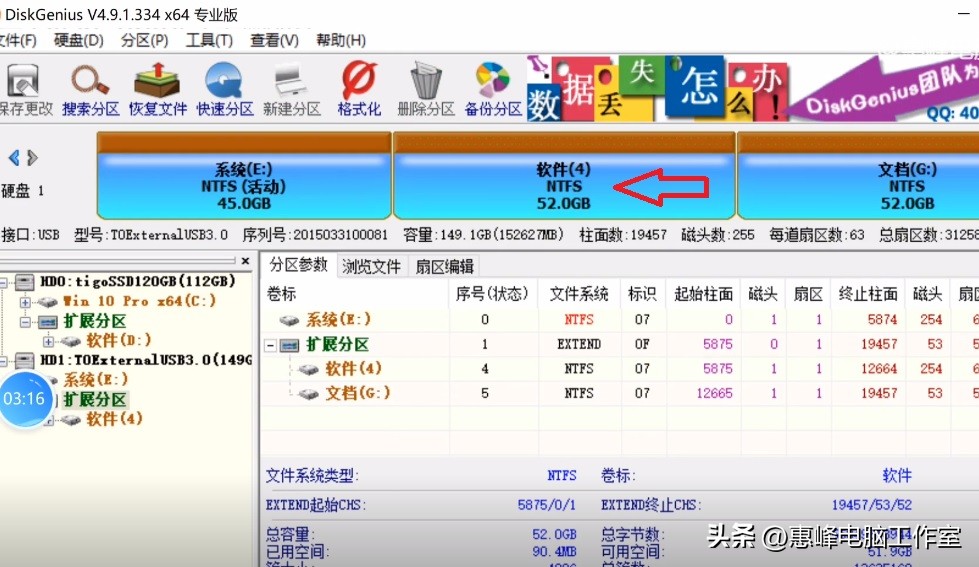Click the DiskGenius data loss banner ad
The image size is (979, 567).
[752, 88]
